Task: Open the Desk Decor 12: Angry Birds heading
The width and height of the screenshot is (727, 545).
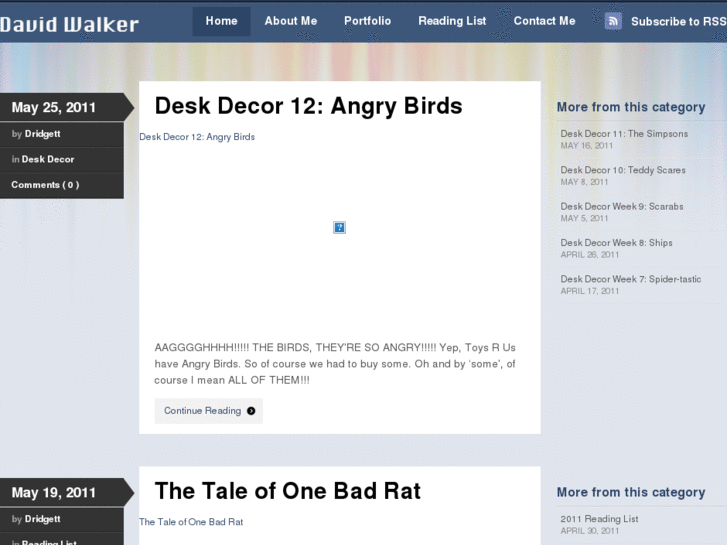Action: pyautogui.click(x=308, y=106)
